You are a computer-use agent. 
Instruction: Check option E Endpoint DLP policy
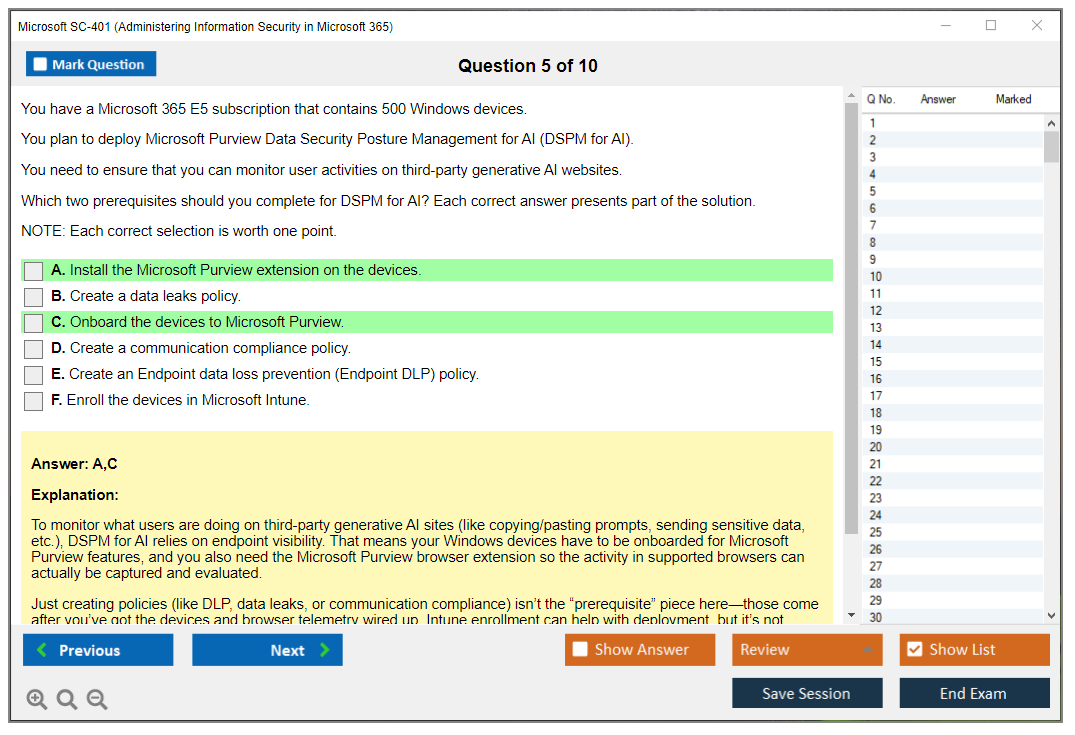(34, 375)
